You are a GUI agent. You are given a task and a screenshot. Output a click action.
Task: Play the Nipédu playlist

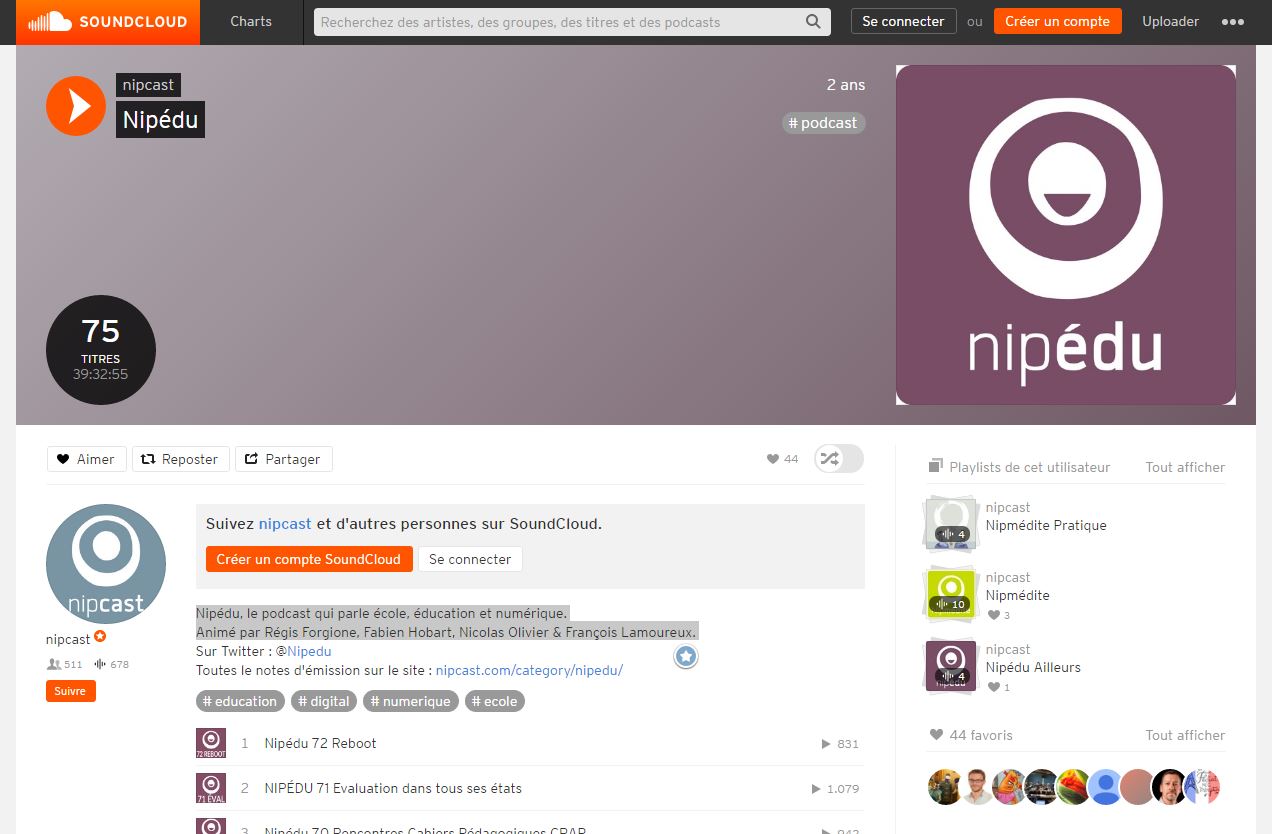pyautogui.click(x=76, y=106)
